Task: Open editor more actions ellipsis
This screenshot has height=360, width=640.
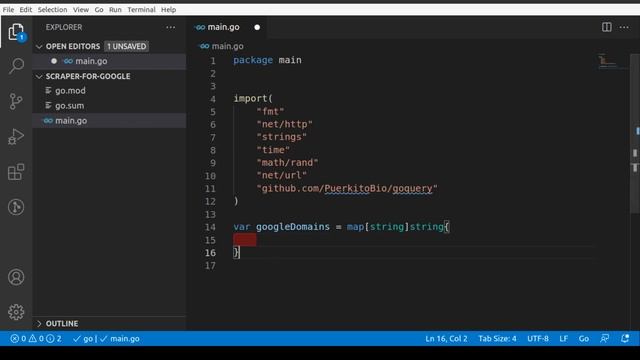Action: click(624, 27)
